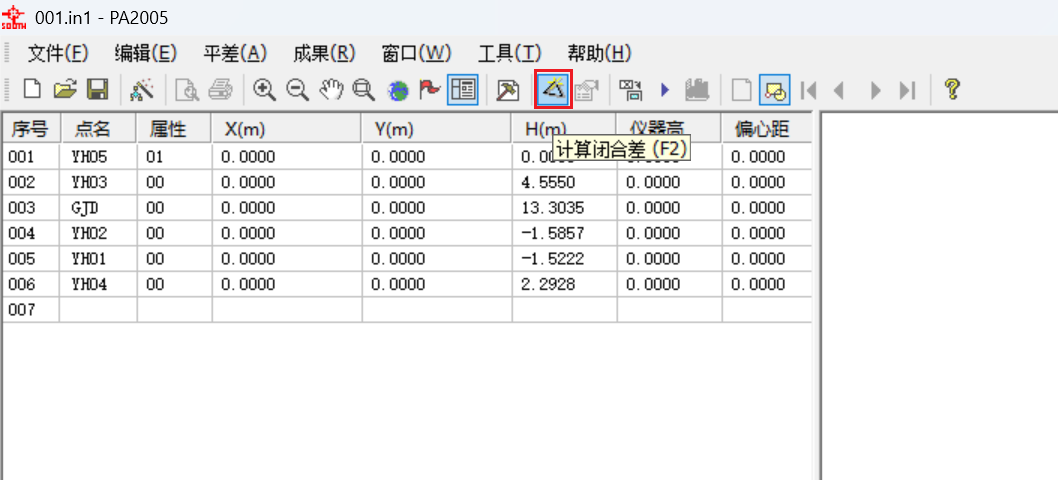This screenshot has width=1058, height=480.
Task: Click height value 4.5550
Action: (565, 182)
